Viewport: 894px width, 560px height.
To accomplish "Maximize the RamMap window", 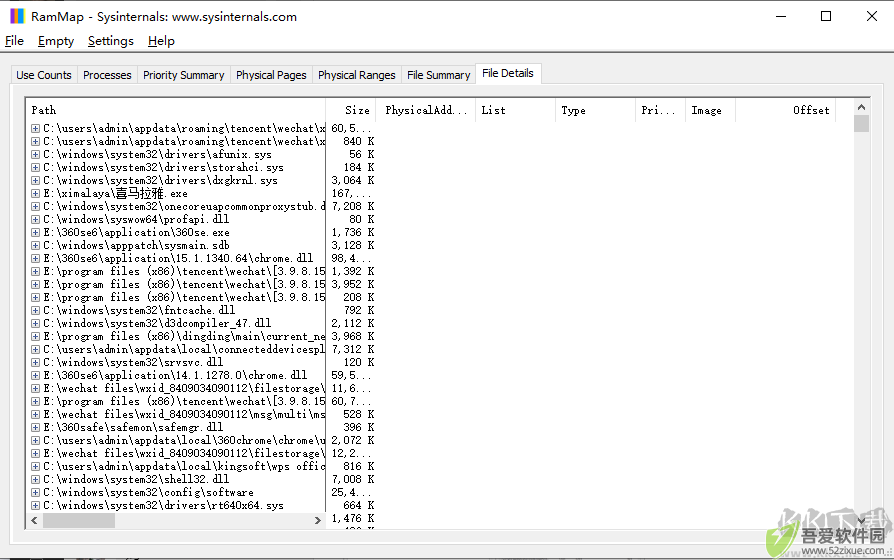I will click(x=826, y=16).
